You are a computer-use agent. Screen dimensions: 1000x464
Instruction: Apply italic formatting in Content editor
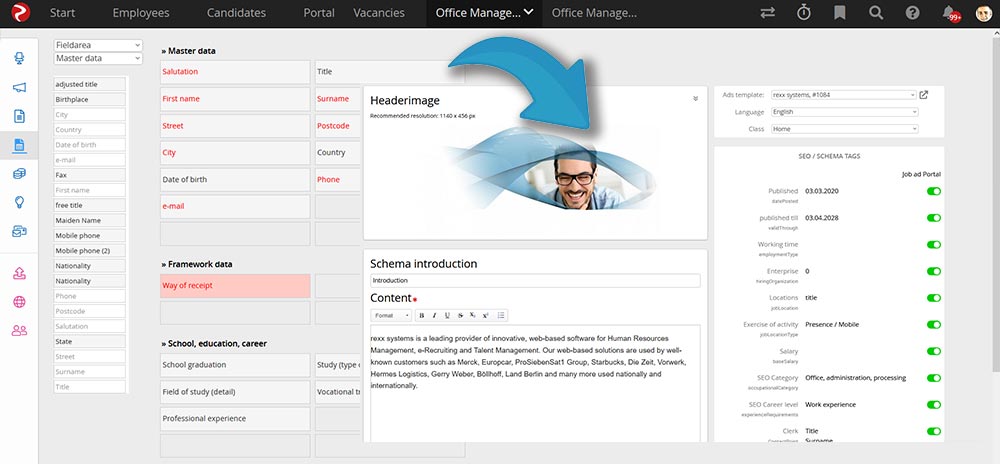[x=434, y=315]
